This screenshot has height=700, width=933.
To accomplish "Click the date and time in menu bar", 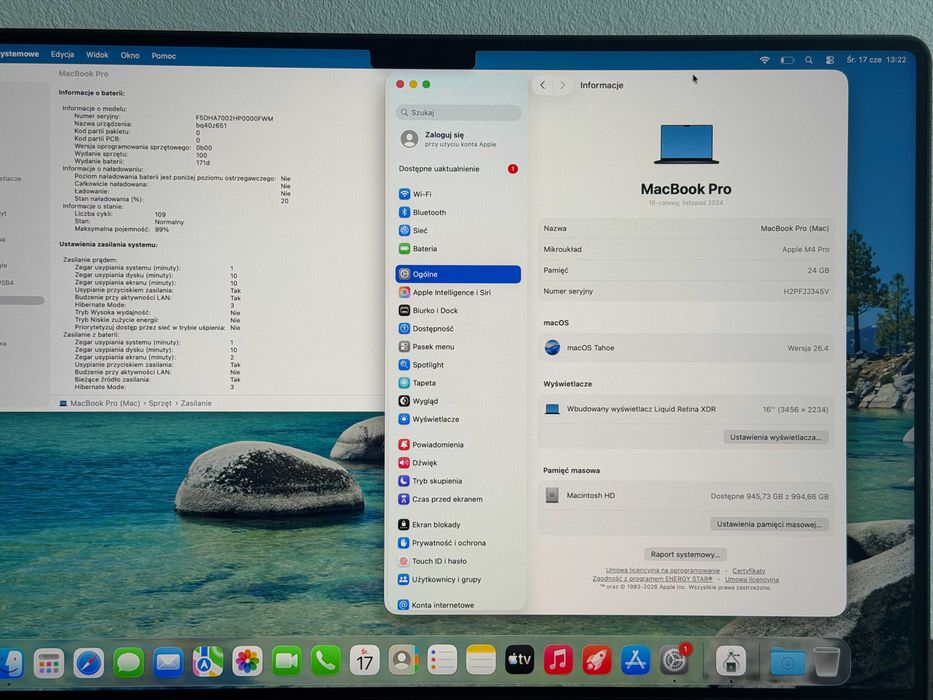I will point(876,60).
